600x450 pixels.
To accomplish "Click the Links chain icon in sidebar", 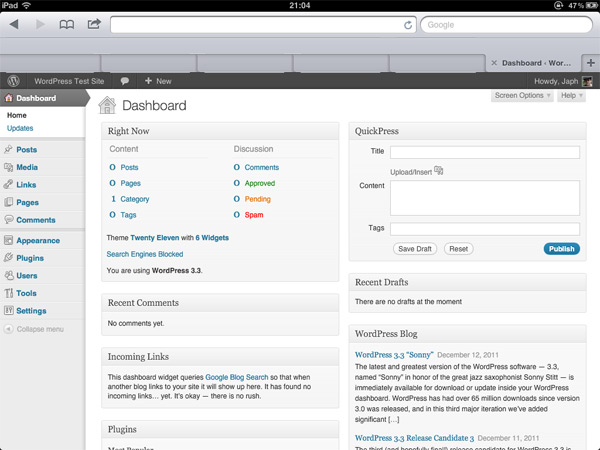I will [8, 184].
